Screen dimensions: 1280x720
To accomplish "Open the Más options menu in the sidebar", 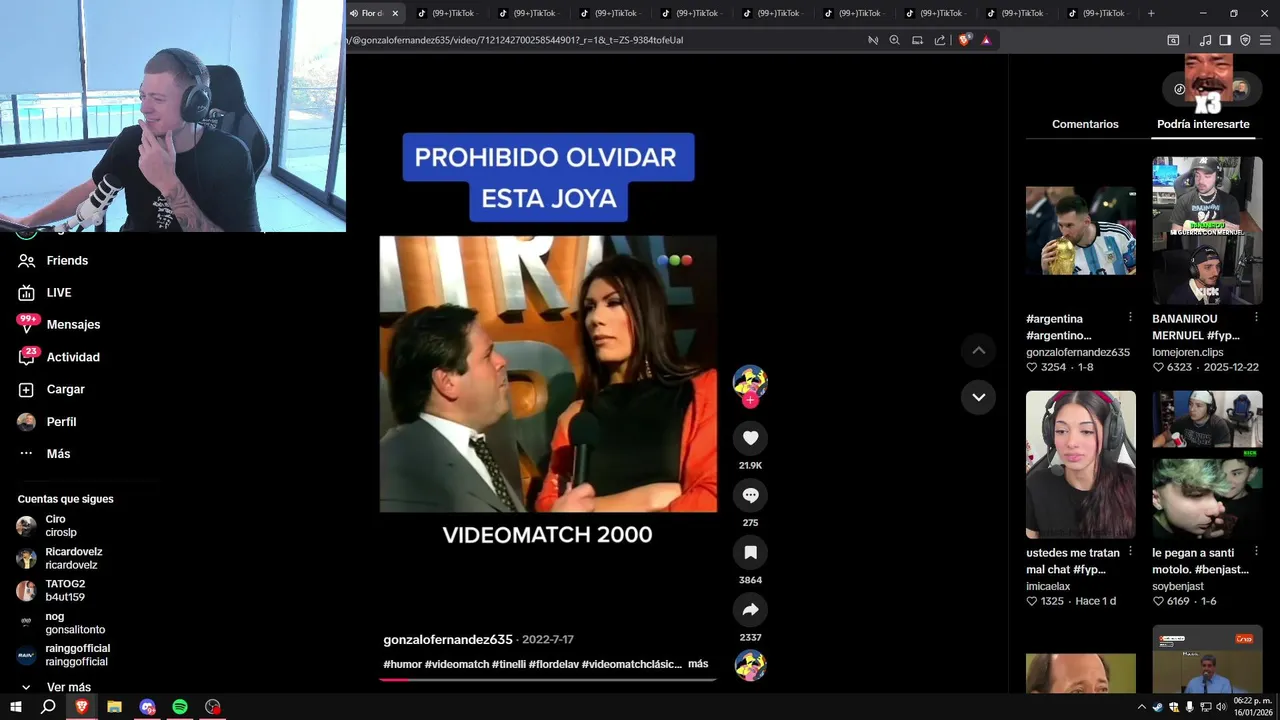I will tap(58, 454).
